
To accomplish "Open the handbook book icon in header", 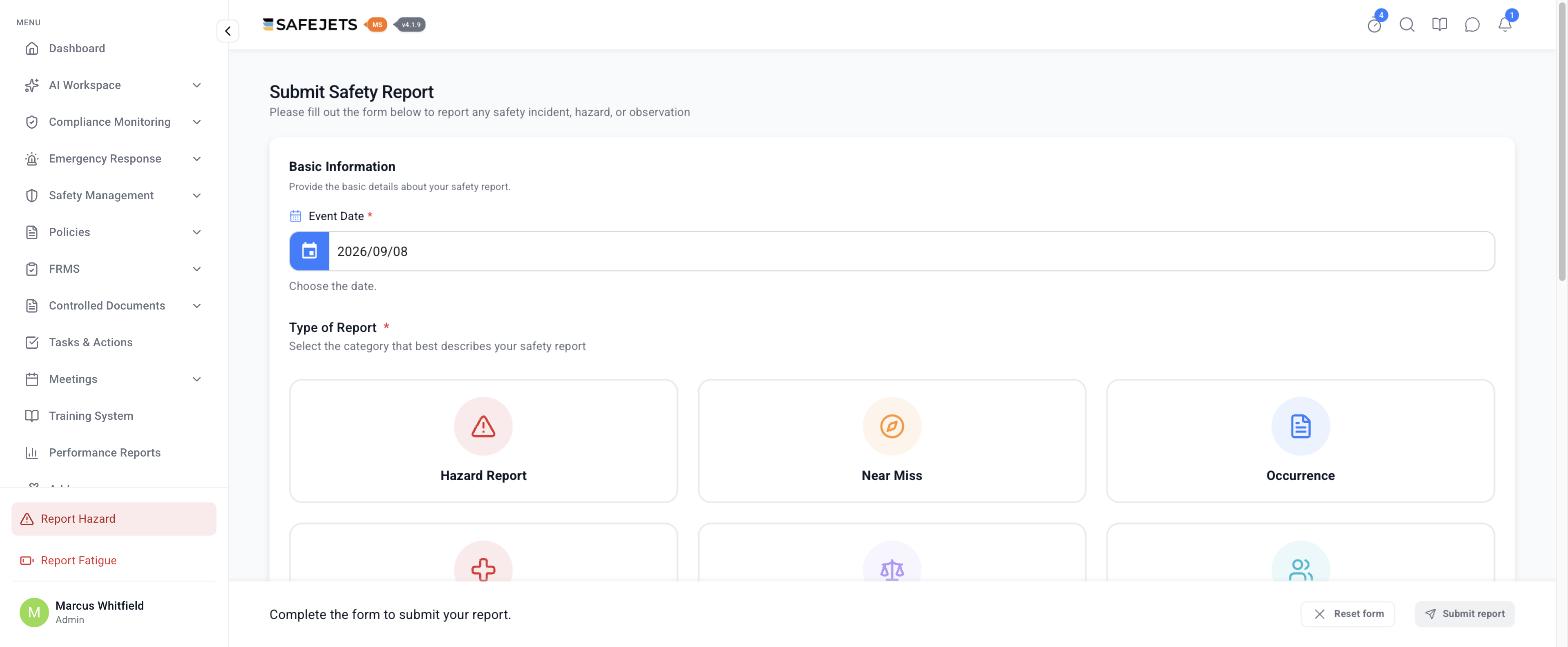I will click(x=1440, y=25).
